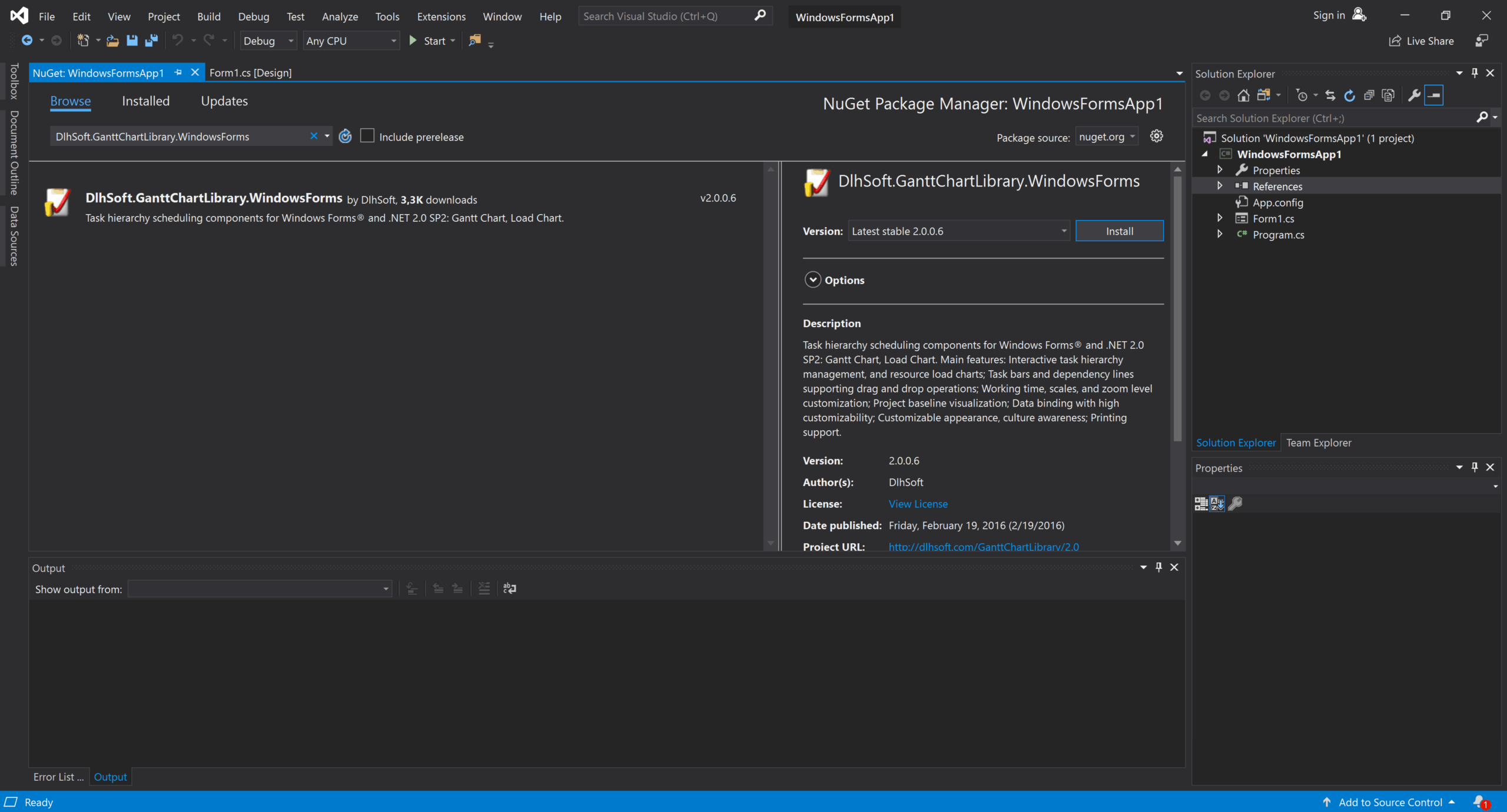Enable Include prerelease checkbox
The height and width of the screenshot is (812, 1507).
[367, 137]
